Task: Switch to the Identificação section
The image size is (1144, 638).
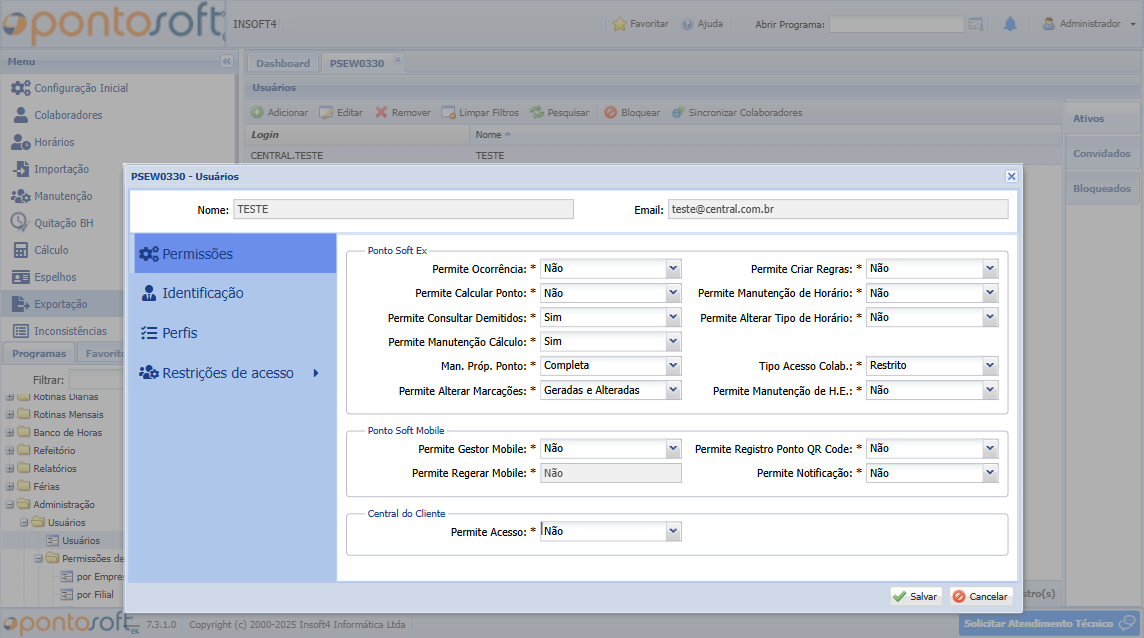Action: [203, 293]
